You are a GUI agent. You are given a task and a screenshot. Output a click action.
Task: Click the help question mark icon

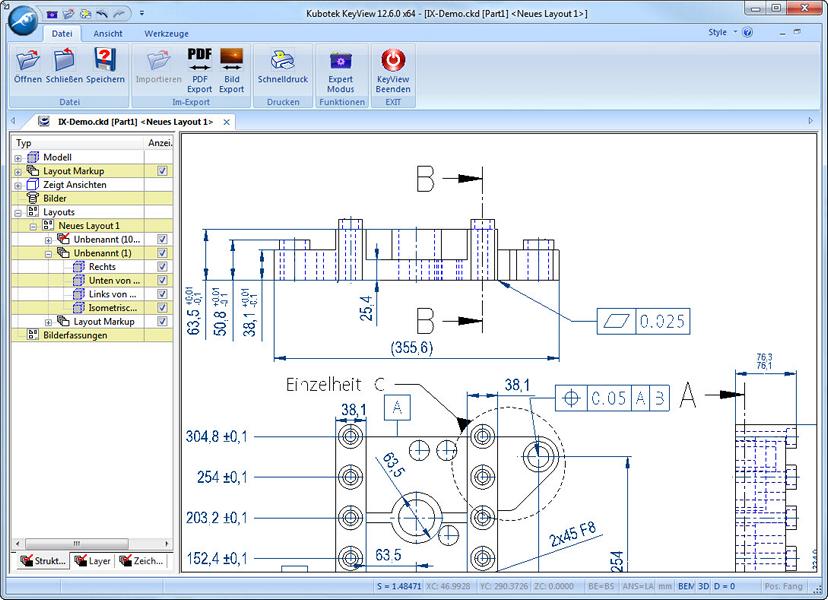[x=747, y=32]
